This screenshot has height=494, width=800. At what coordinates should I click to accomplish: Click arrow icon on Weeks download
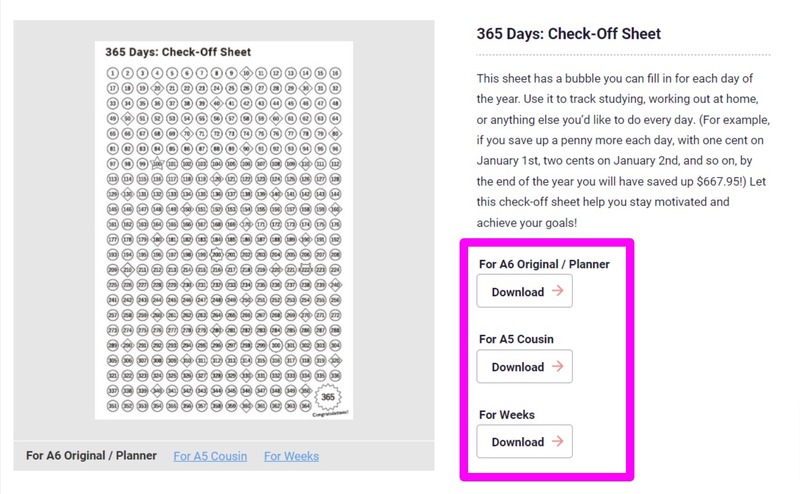pyautogui.click(x=557, y=442)
